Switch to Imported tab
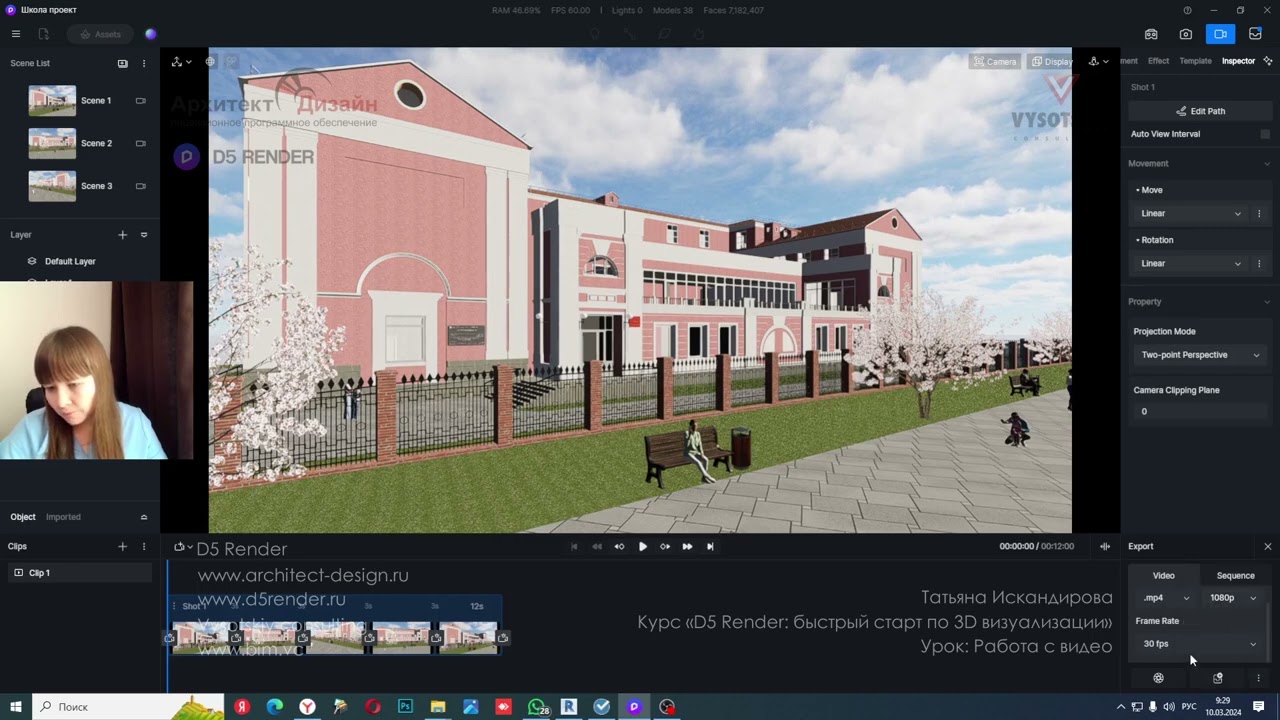Viewport: 1280px width, 720px height. coord(63,517)
